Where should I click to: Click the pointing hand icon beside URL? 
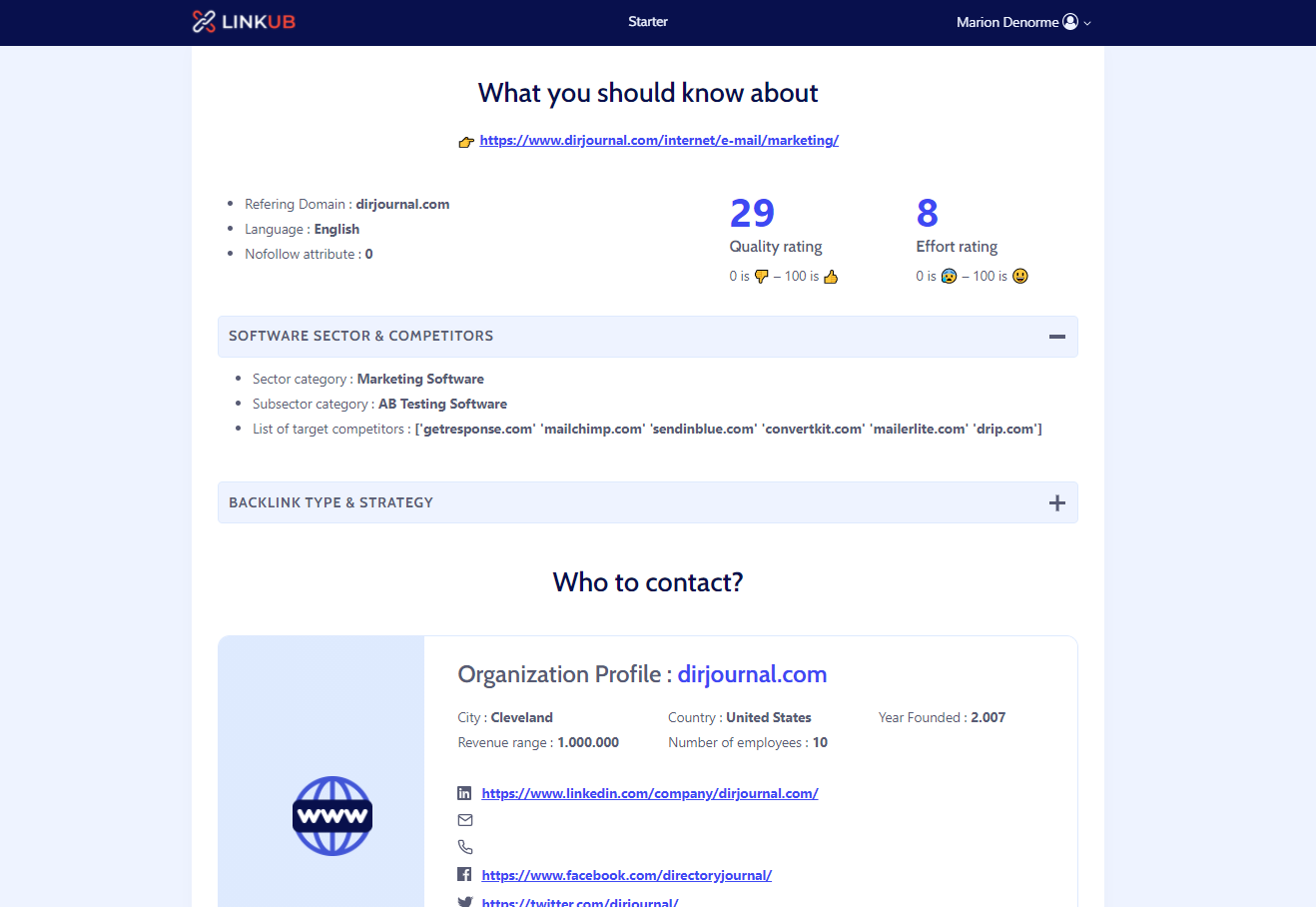coord(466,142)
